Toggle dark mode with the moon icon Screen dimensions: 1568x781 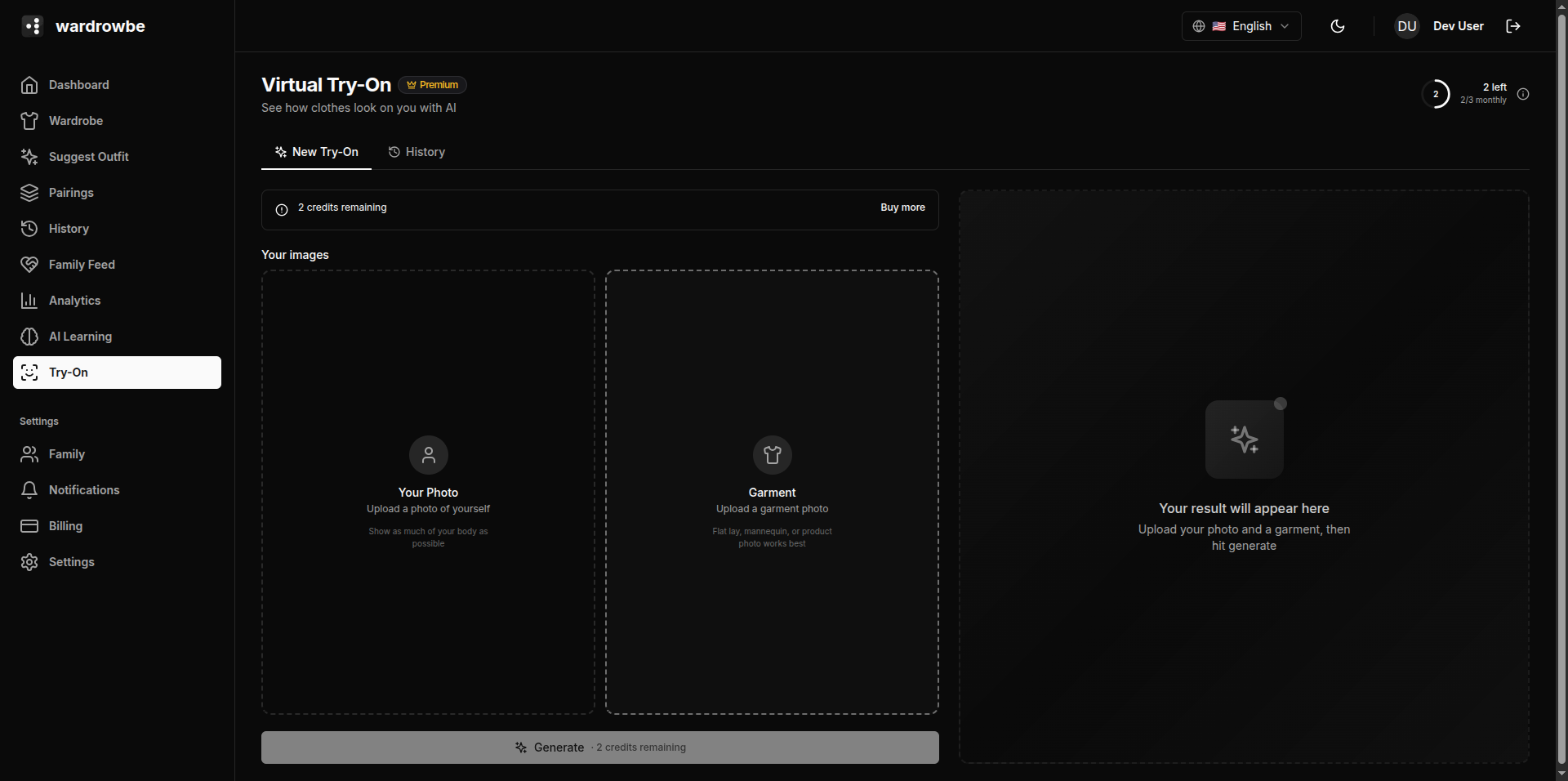click(x=1337, y=25)
